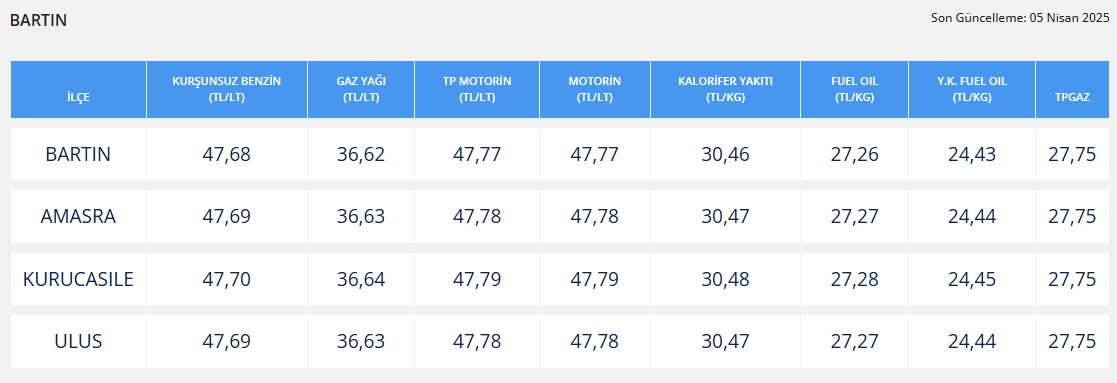Select Bartın's 47,68 gasoline price
The width and height of the screenshot is (1117, 383).
227,154
